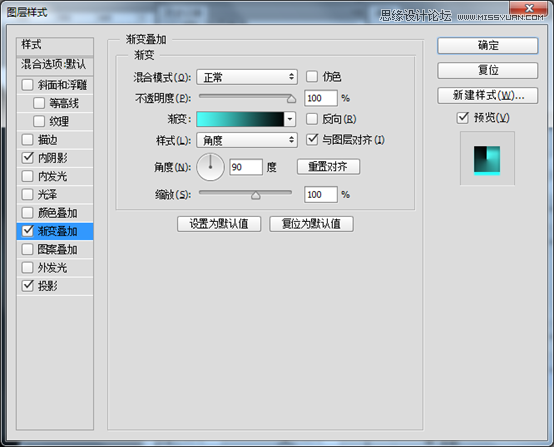Open the 内发光 inner glow settings
The image size is (554, 447).
click(x=53, y=176)
